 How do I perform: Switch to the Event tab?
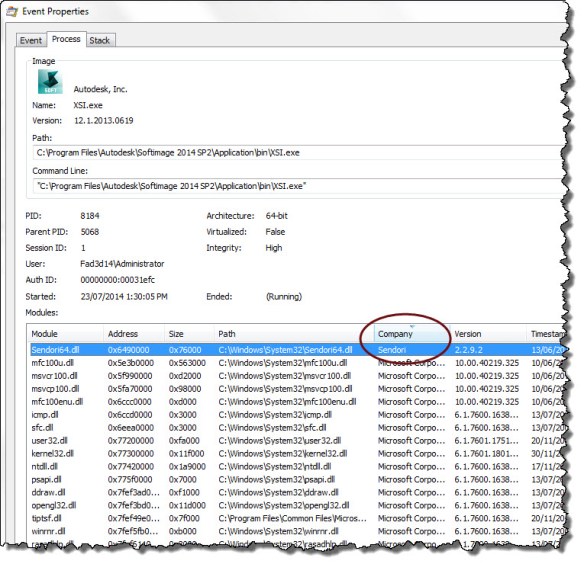(x=31, y=40)
